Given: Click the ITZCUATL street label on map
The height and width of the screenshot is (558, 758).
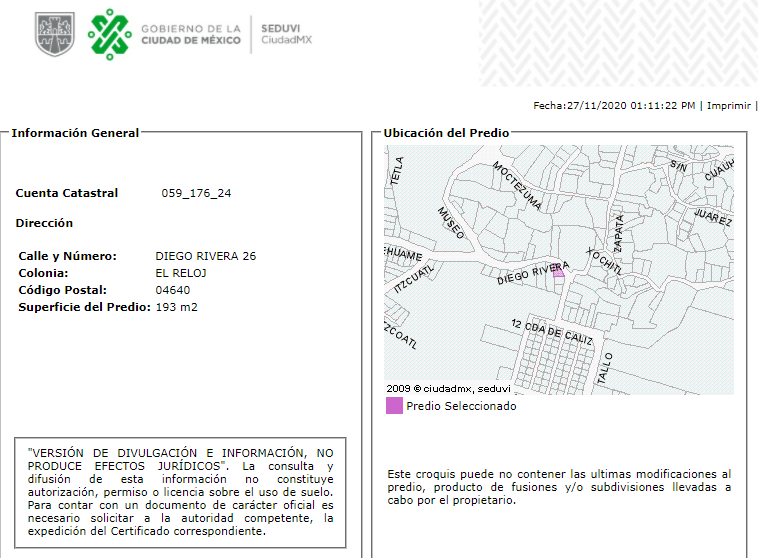Looking at the screenshot, I should tap(414, 279).
